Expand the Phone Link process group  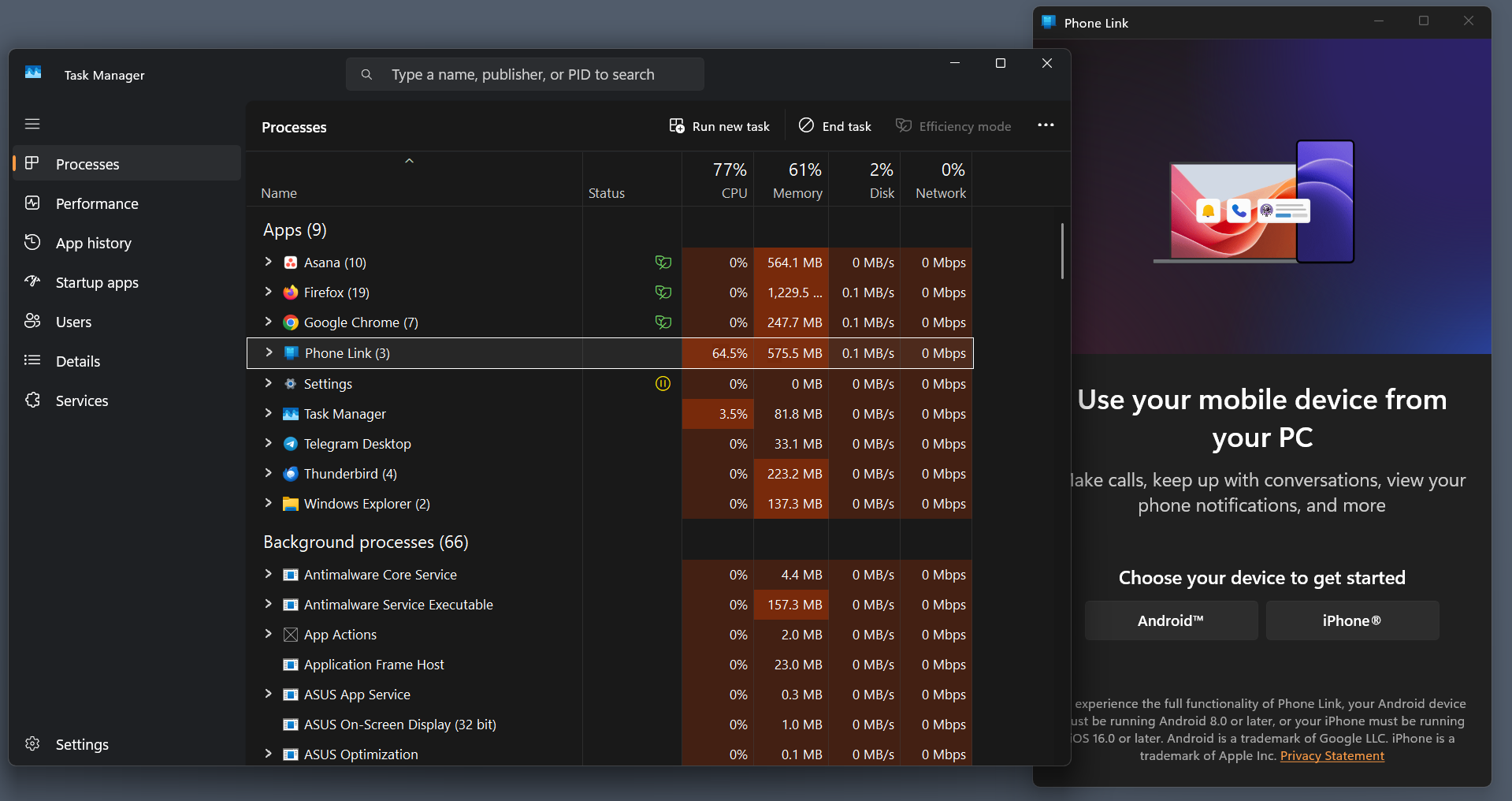(269, 352)
